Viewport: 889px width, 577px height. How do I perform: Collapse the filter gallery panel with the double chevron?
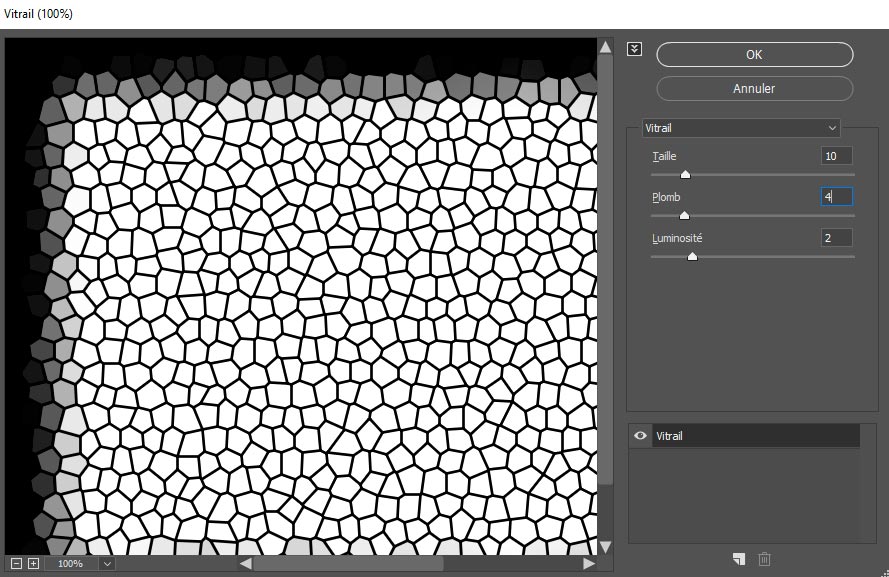tap(634, 49)
